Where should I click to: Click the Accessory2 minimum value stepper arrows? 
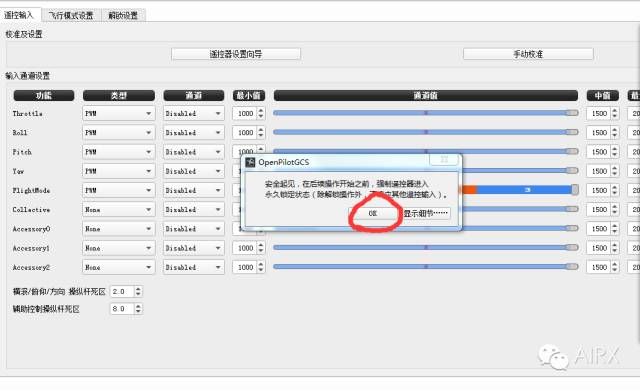(261, 267)
